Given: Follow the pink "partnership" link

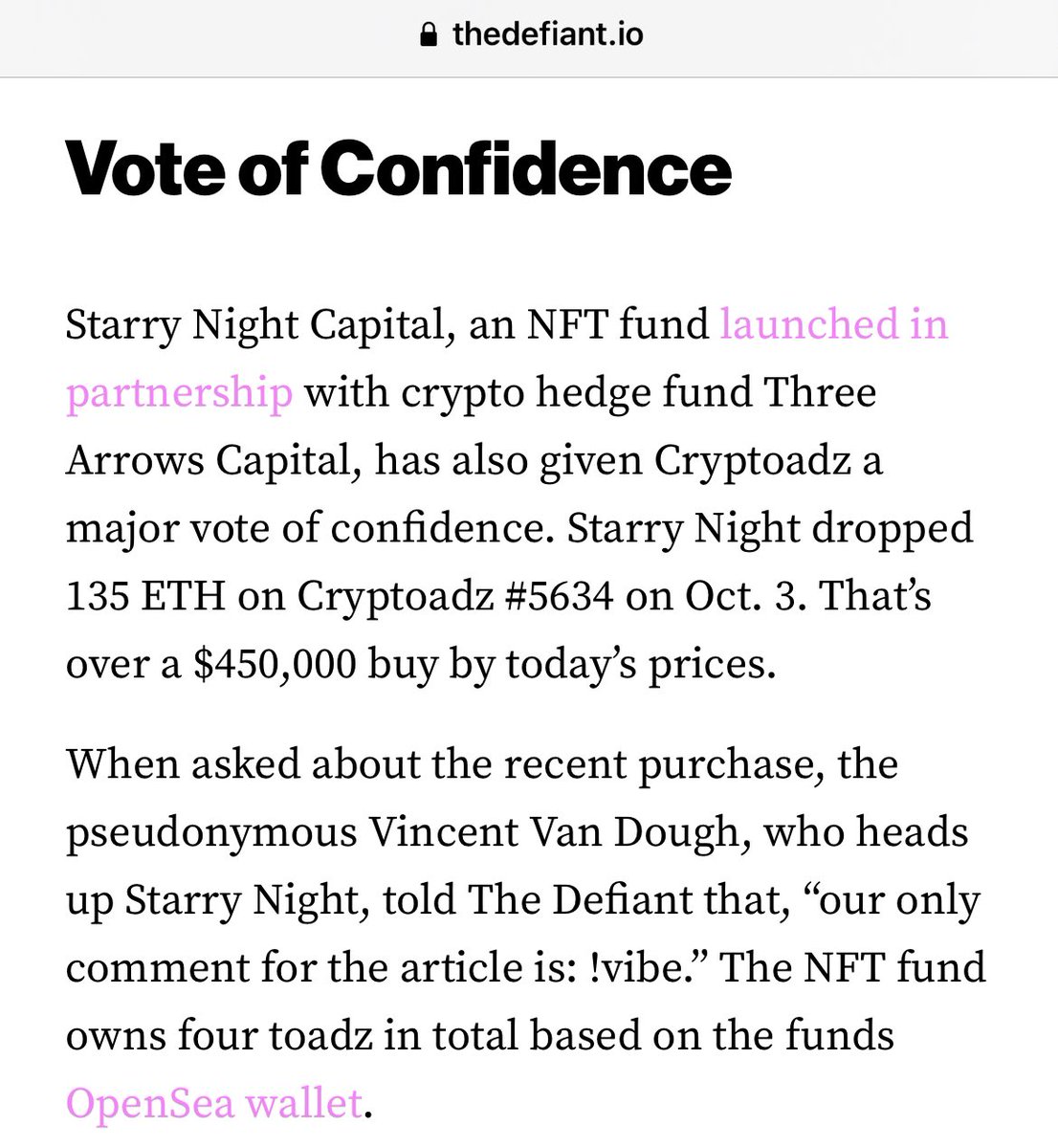Looking at the screenshot, I should (179, 394).
